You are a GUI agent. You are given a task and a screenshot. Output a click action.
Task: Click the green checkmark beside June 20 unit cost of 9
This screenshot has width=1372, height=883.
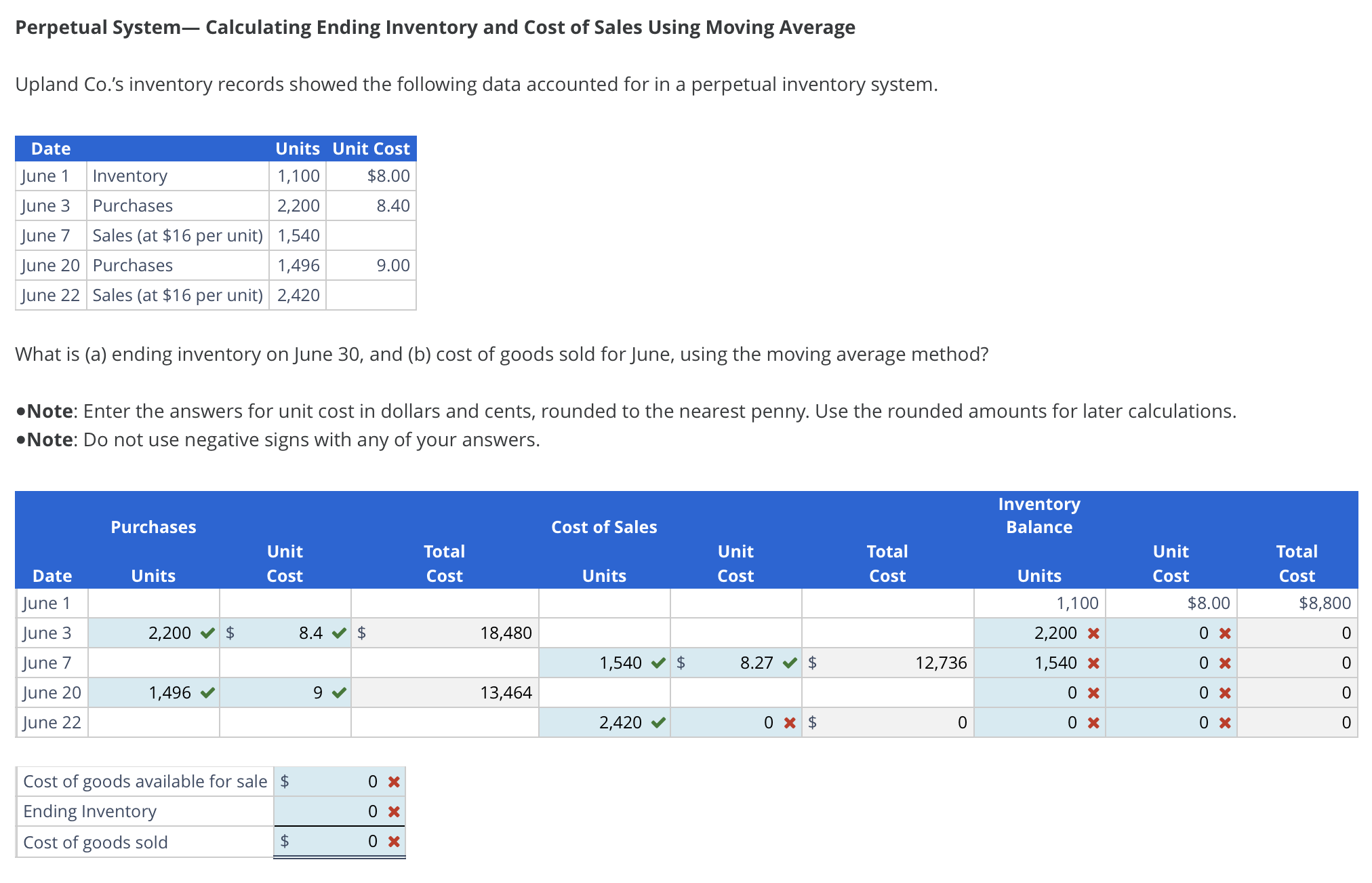[x=338, y=692]
